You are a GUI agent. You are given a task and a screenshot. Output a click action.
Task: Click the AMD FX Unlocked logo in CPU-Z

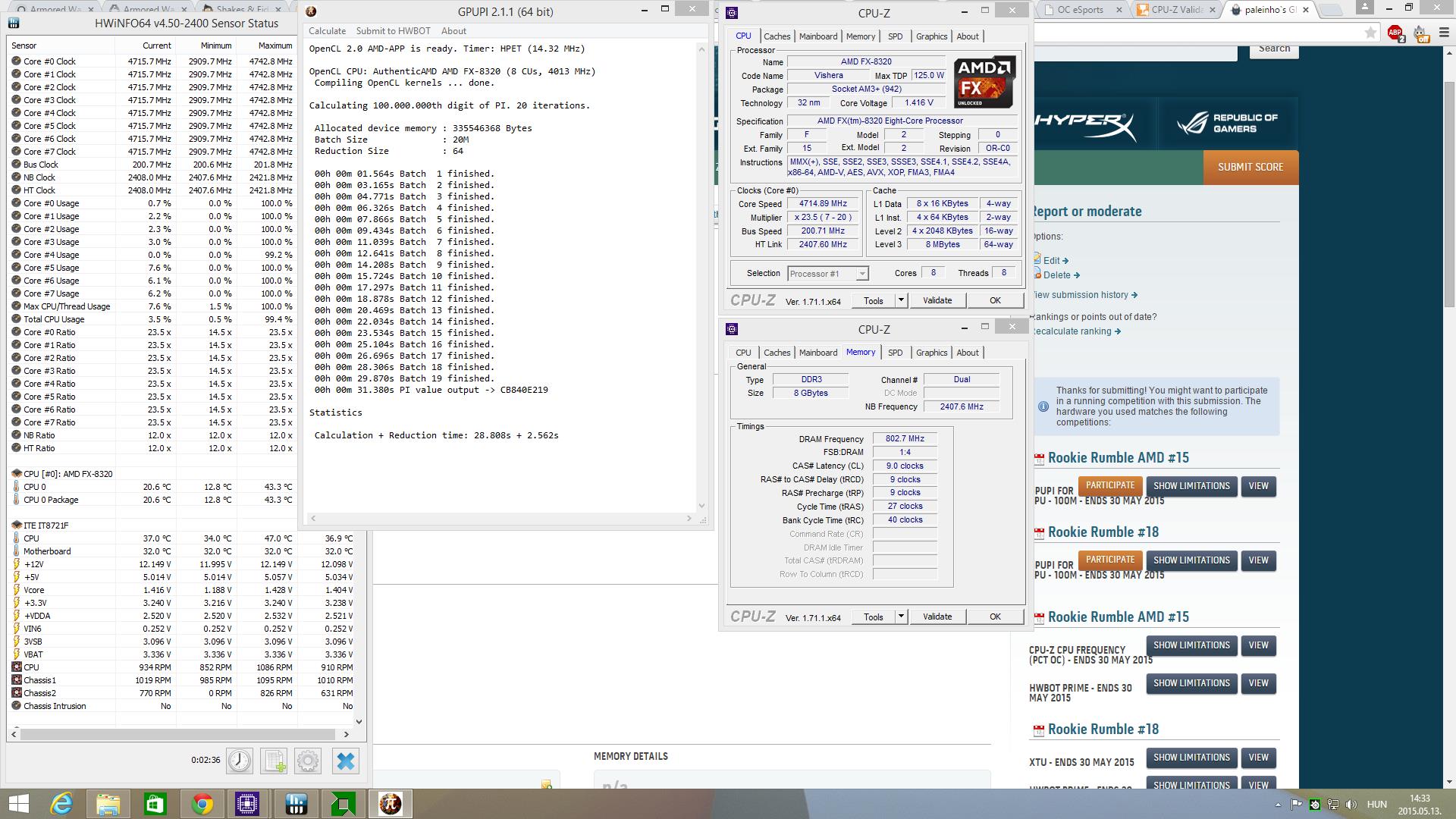984,81
